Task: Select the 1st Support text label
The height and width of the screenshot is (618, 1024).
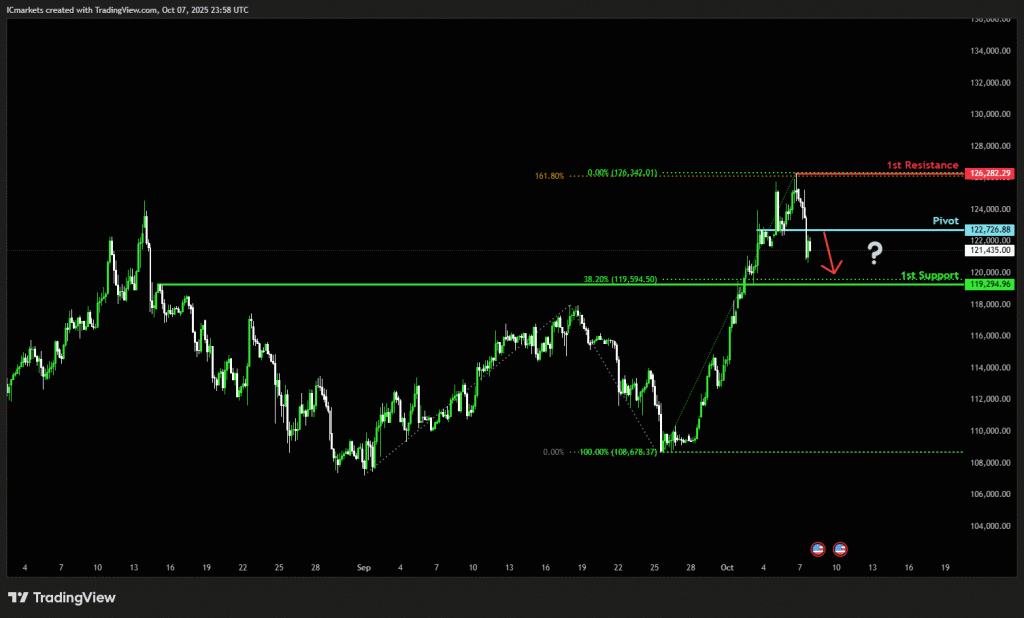Action: pos(930,275)
